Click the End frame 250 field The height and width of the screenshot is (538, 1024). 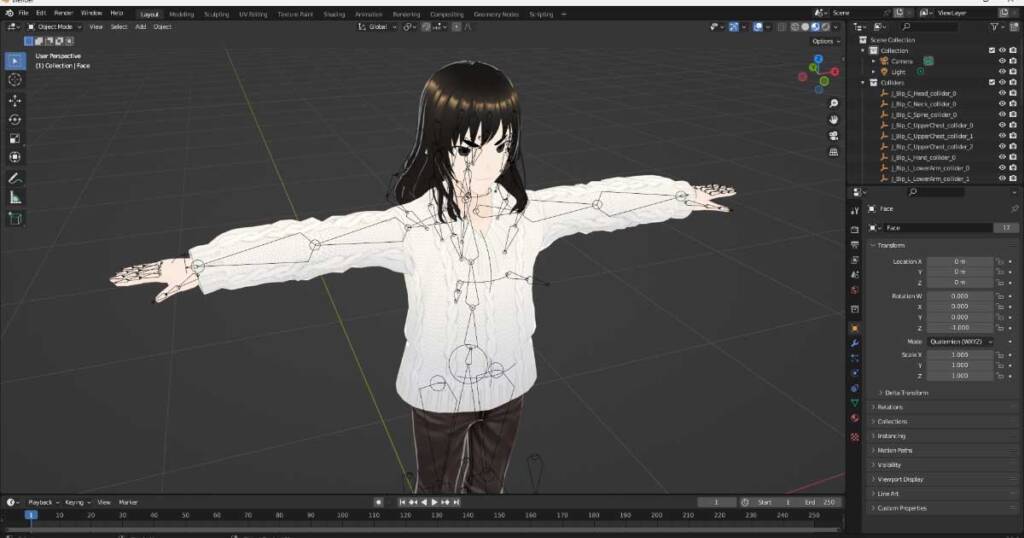pos(819,502)
